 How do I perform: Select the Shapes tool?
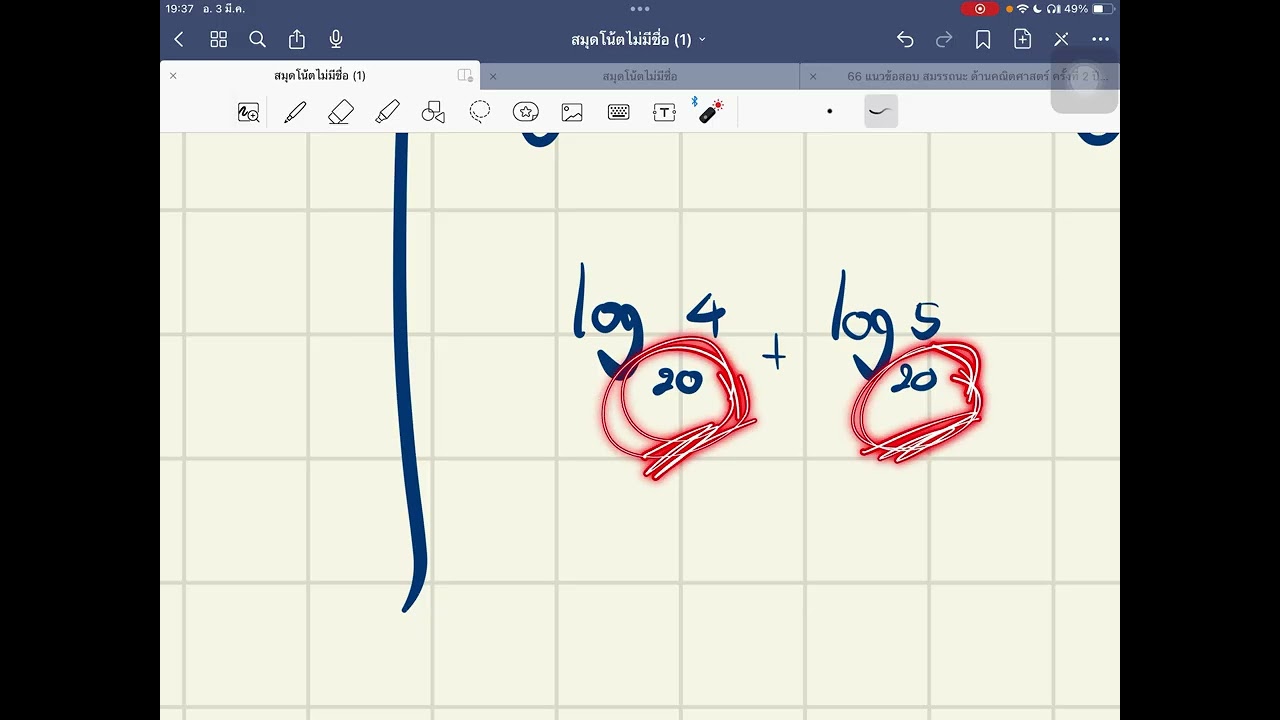433,112
